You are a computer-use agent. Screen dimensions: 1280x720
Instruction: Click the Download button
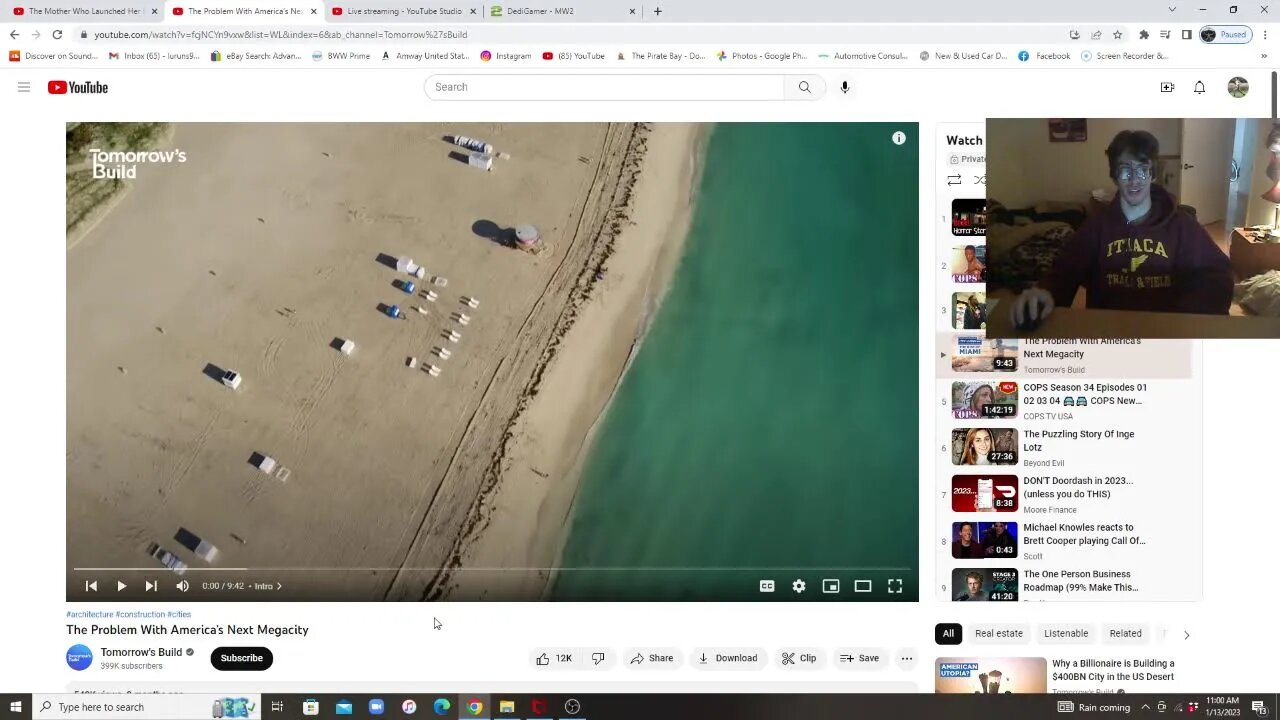[x=728, y=658]
